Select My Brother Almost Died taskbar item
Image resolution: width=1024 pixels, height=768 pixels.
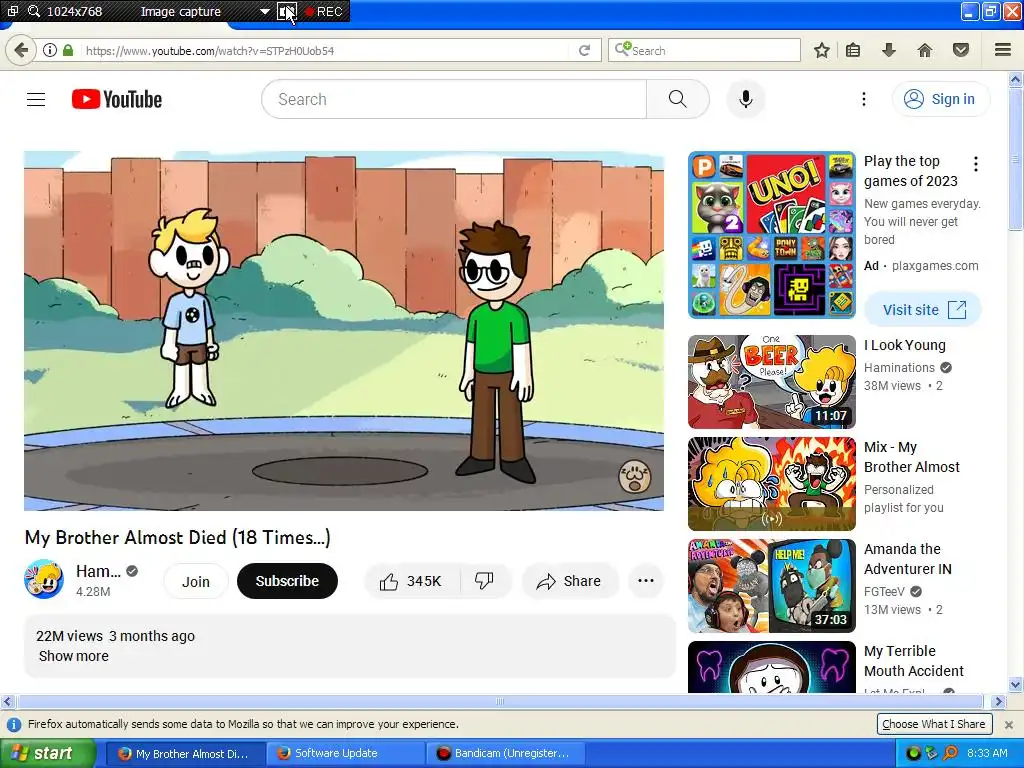[184, 753]
